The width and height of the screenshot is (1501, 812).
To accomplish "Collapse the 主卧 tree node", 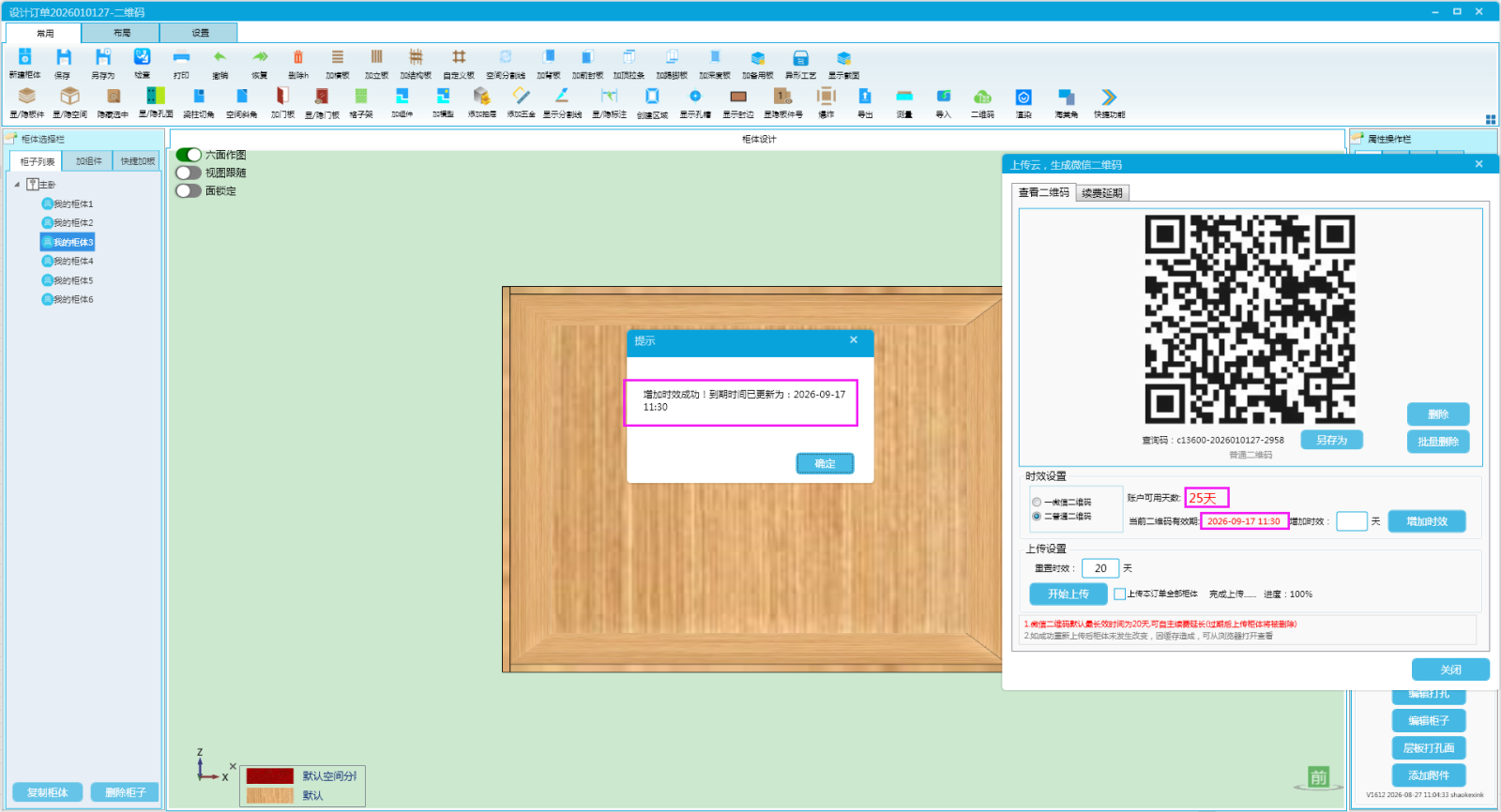I will point(17,185).
